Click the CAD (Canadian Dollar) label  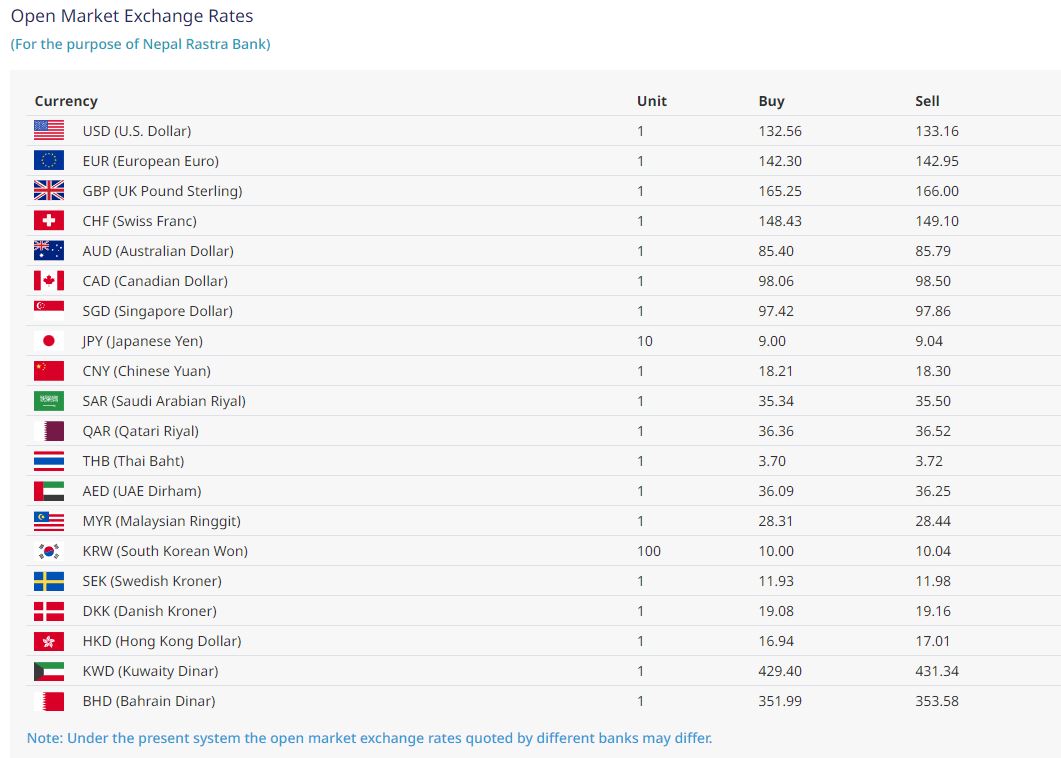pos(155,281)
